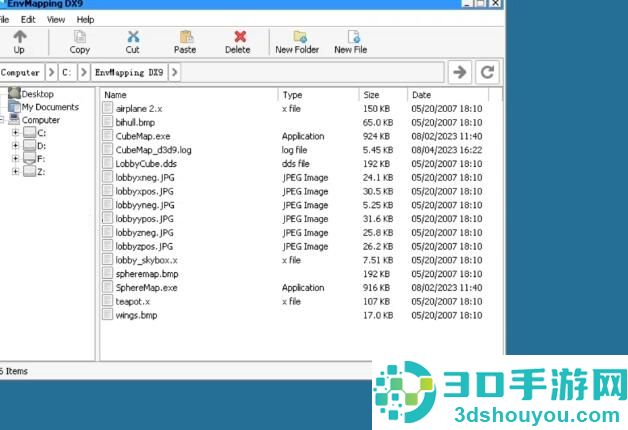
Task: Select the teapot.x file name
Action: click(x=133, y=301)
